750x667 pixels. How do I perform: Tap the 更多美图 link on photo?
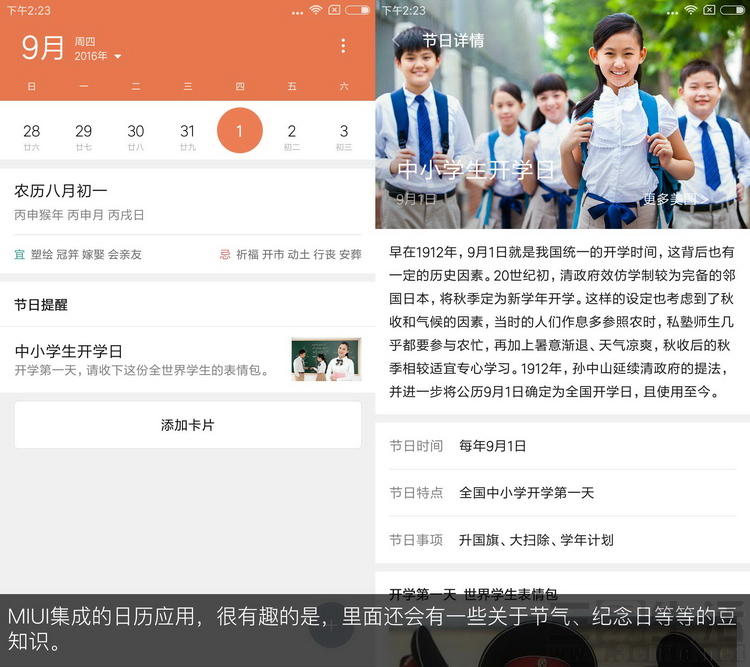coord(675,199)
